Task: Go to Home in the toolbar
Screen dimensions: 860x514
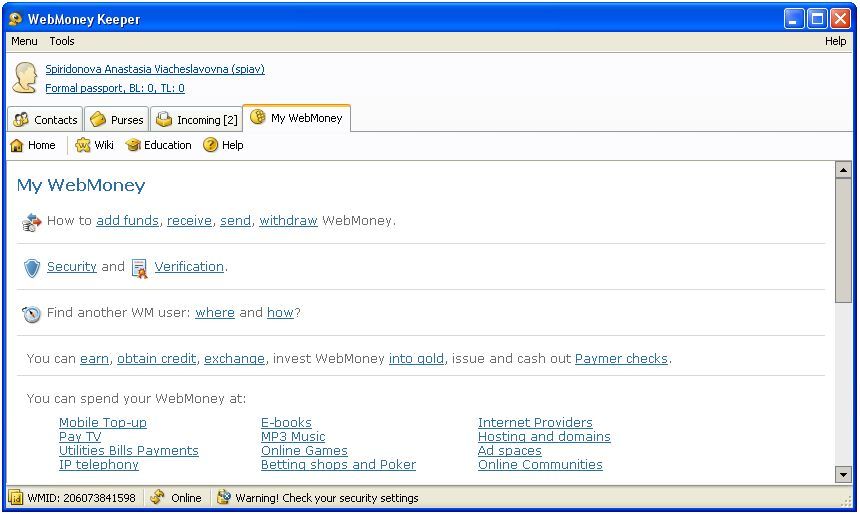Action: coord(33,145)
